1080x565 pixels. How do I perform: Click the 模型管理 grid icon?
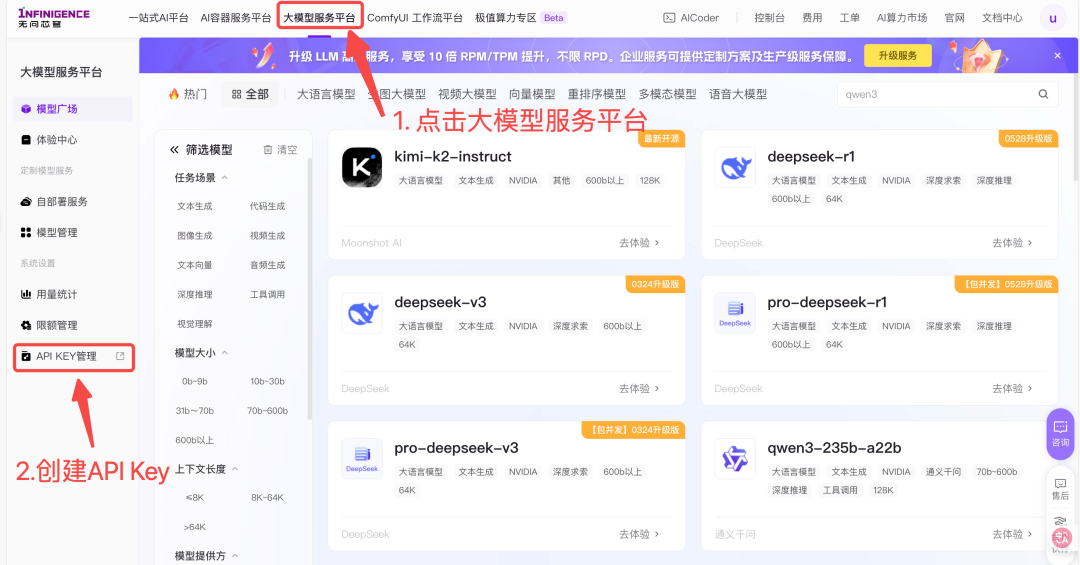[x=25, y=232]
